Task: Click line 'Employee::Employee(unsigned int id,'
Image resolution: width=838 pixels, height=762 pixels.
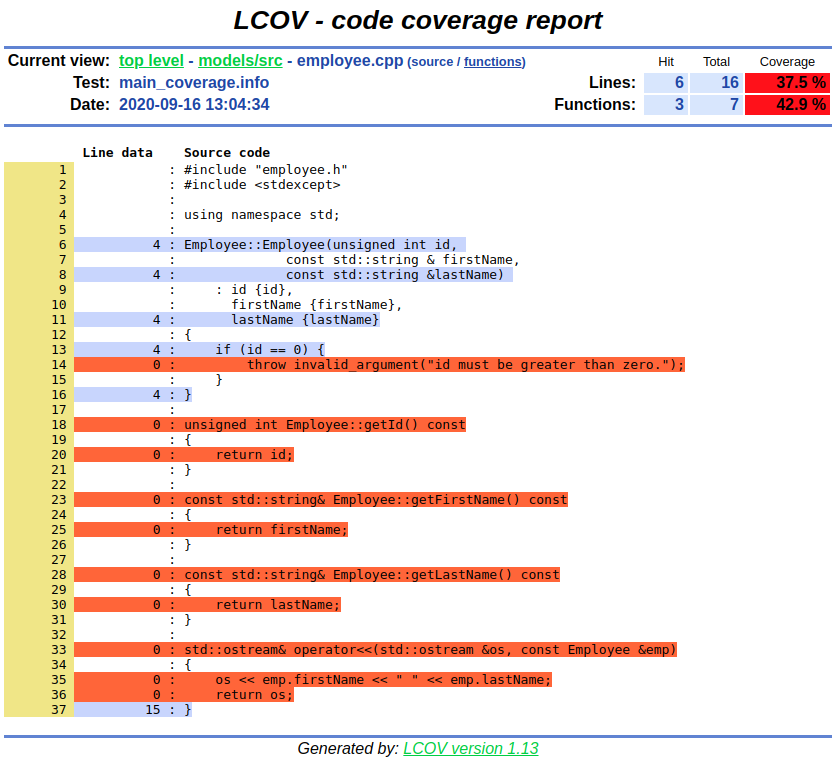Action: pos(321,245)
